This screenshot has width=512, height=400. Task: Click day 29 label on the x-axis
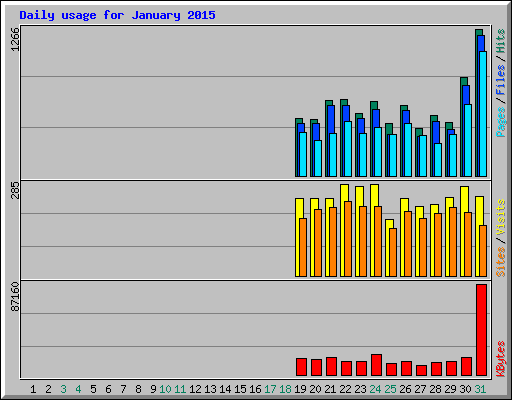(x=450, y=389)
